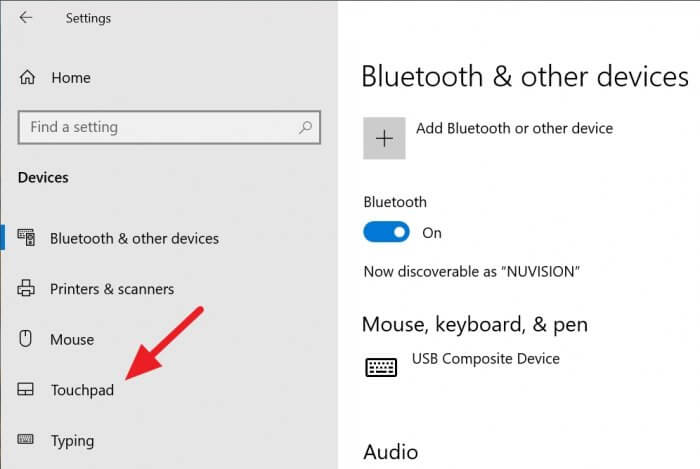Image resolution: width=700 pixels, height=469 pixels.
Task: Click the plus icon to add device
Action: coord(384,138)
